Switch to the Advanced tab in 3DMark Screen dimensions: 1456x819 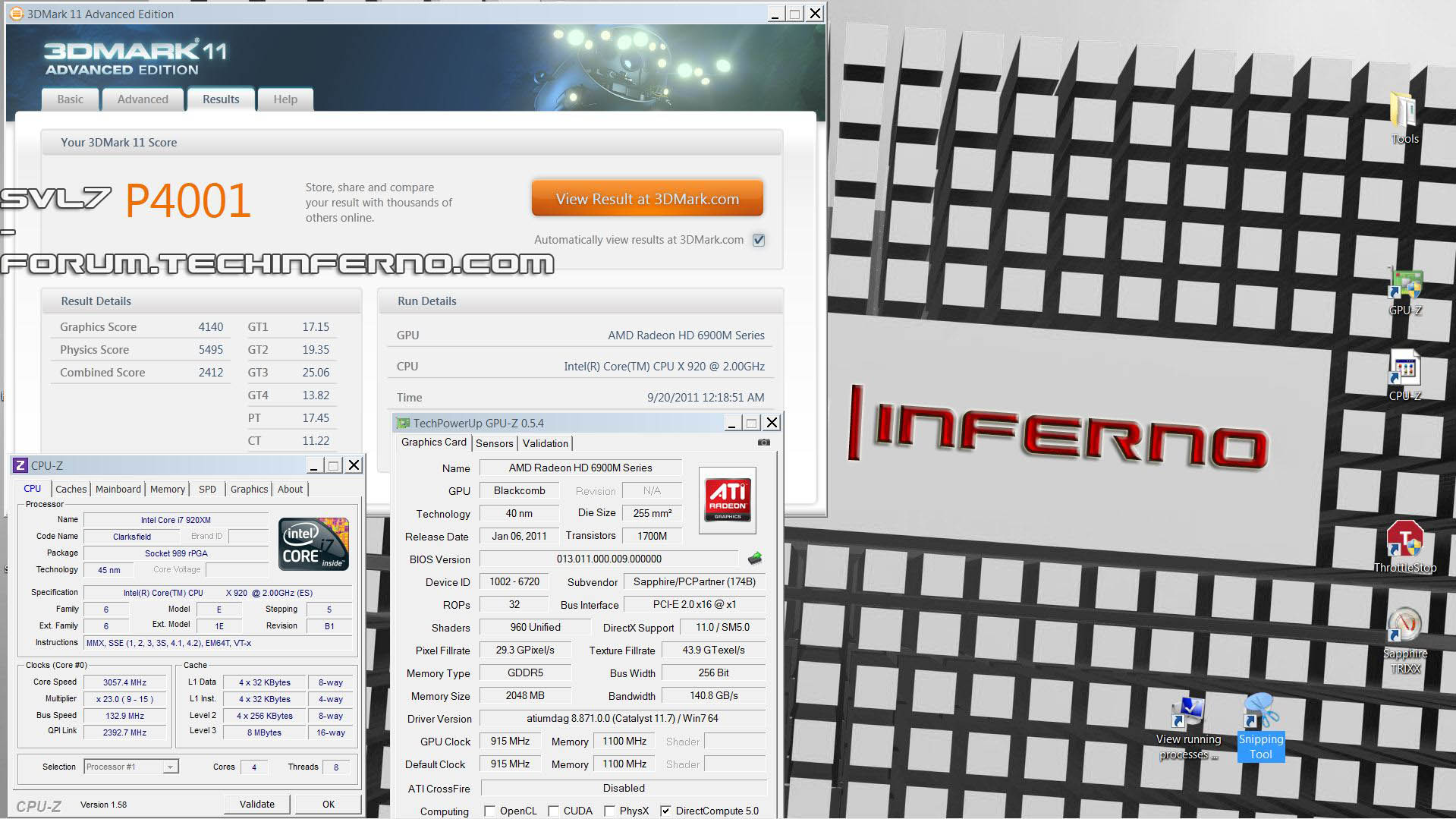[143, 99]
